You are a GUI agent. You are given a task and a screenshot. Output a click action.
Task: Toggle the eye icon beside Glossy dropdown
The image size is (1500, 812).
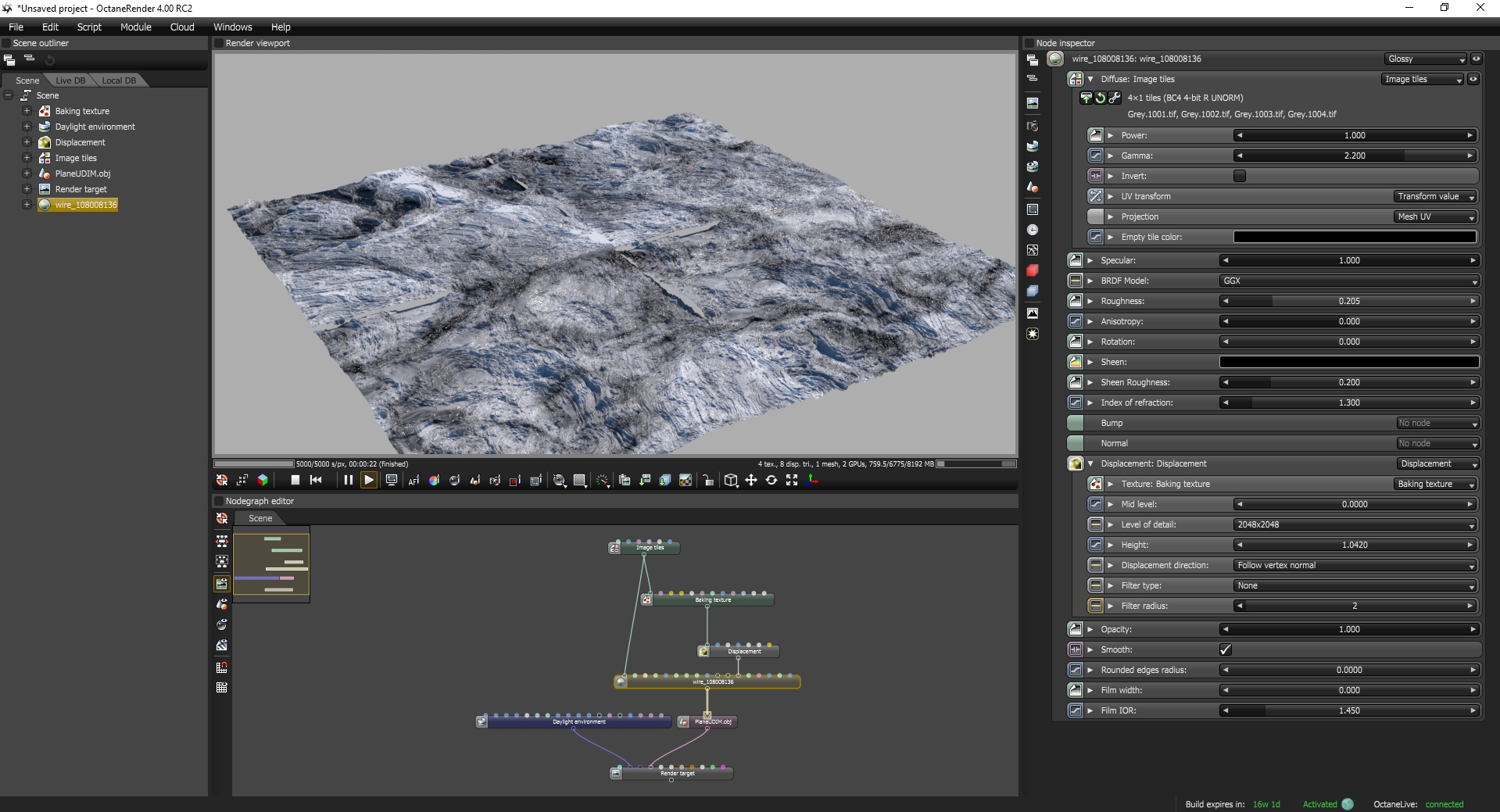1476,59
